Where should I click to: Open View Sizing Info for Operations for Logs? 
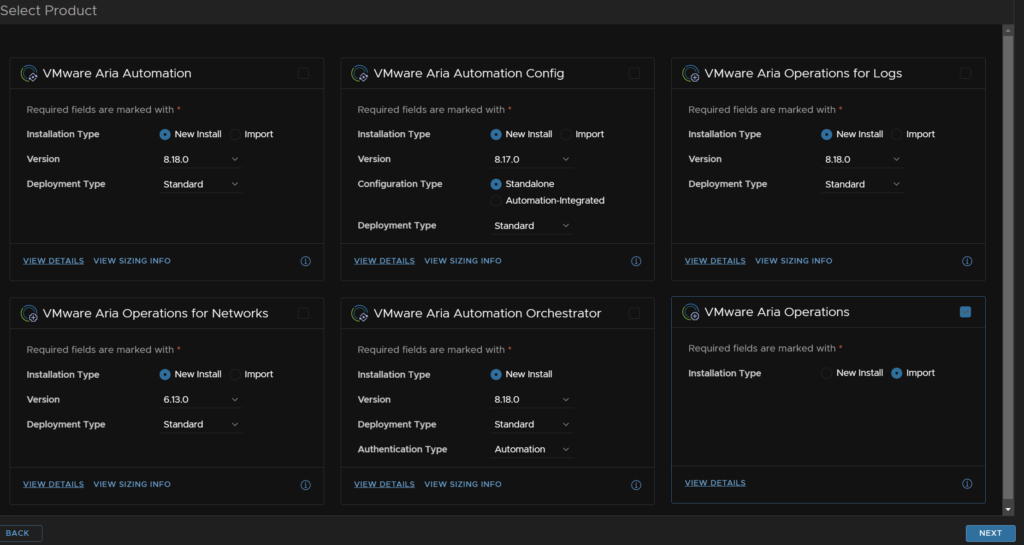(793, 261)
